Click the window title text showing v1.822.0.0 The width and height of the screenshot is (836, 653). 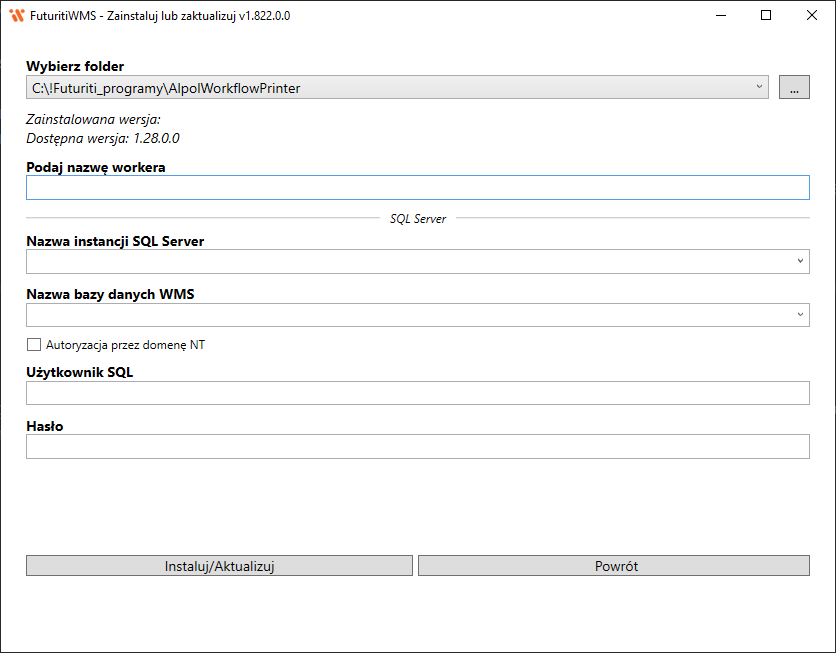[160, 16]
